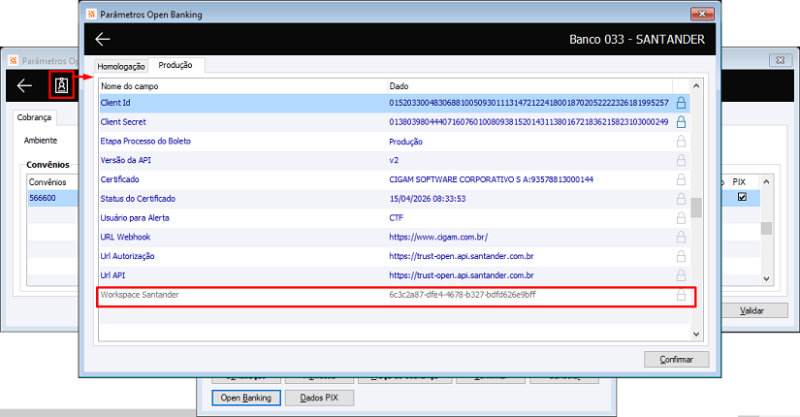Select 'Status do Certificado' field name
Screen dimensions: 800x417
[x=138, y=199]
